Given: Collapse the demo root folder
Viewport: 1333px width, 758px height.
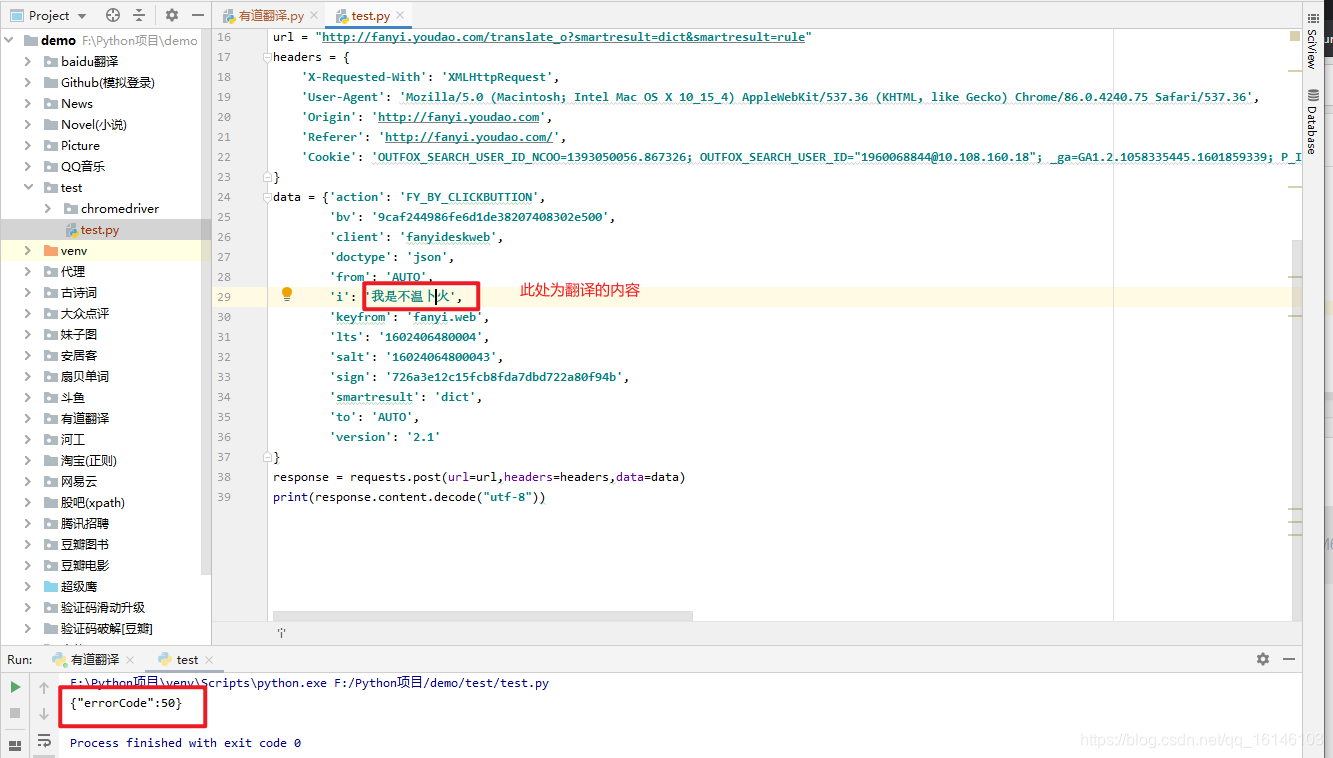Looking at the screenshot, I should pos(10,41).
